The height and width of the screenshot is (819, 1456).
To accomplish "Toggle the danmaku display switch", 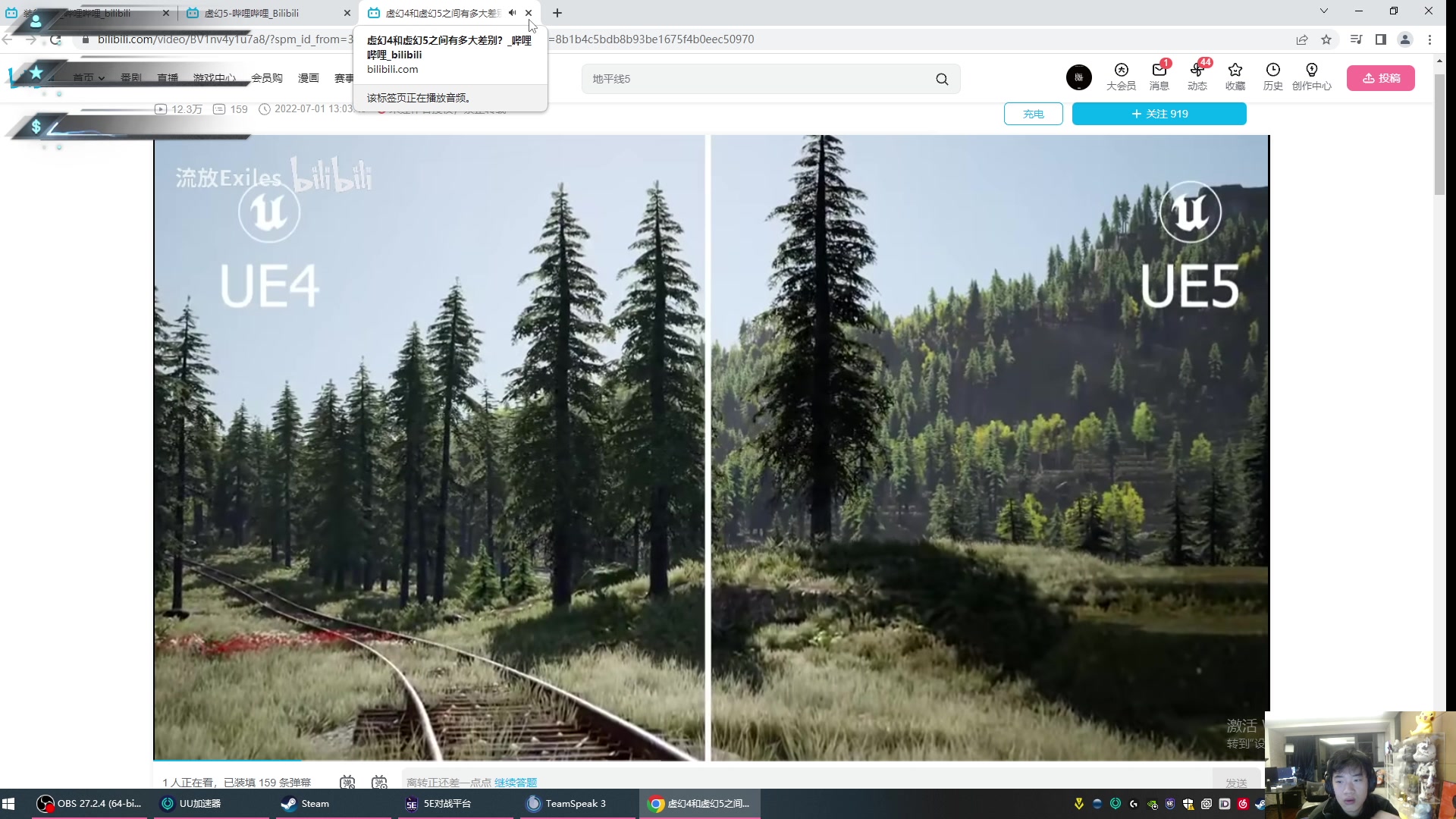I will coord(347,782).
